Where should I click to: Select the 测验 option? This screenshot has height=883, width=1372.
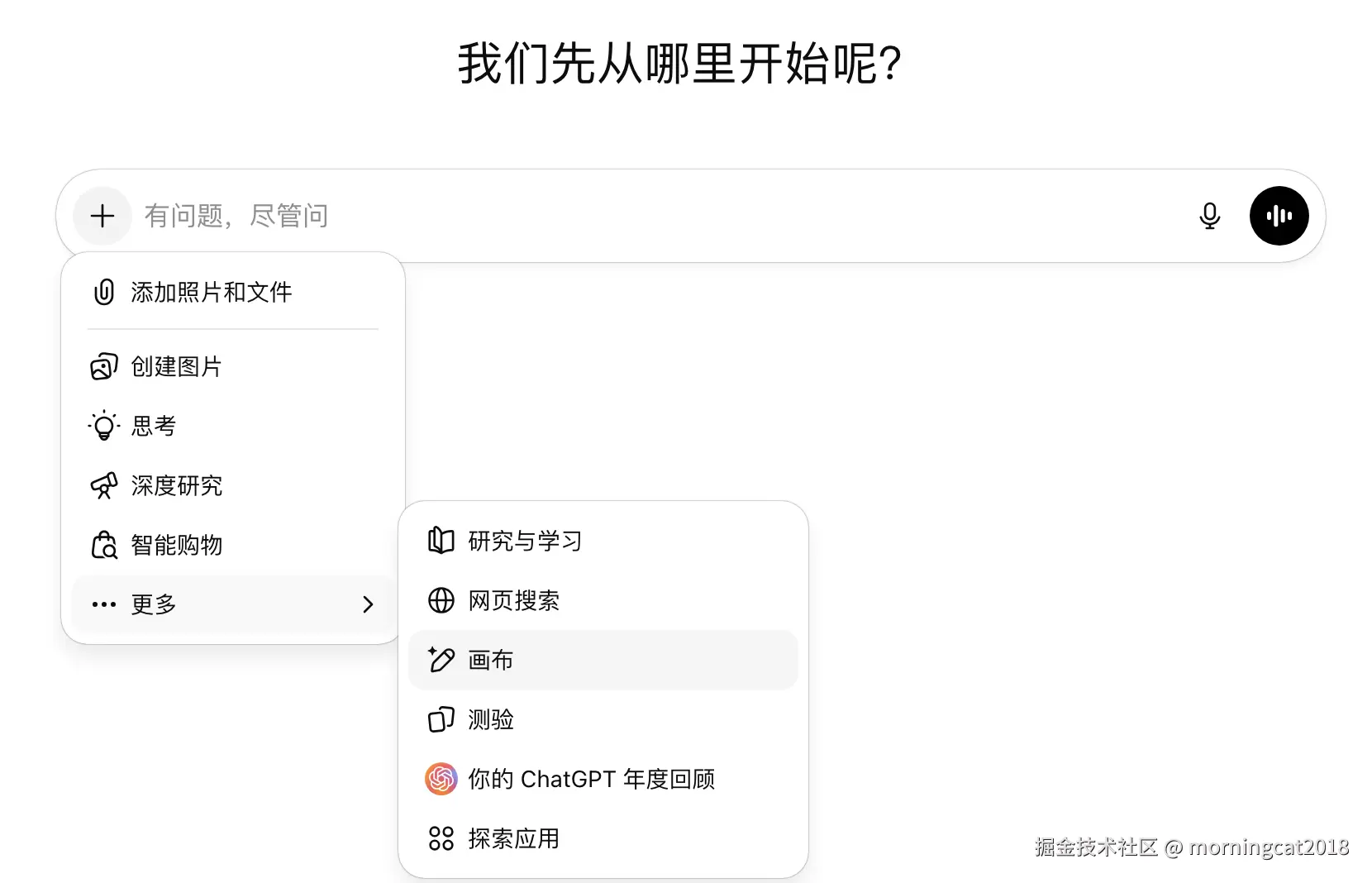491,719
